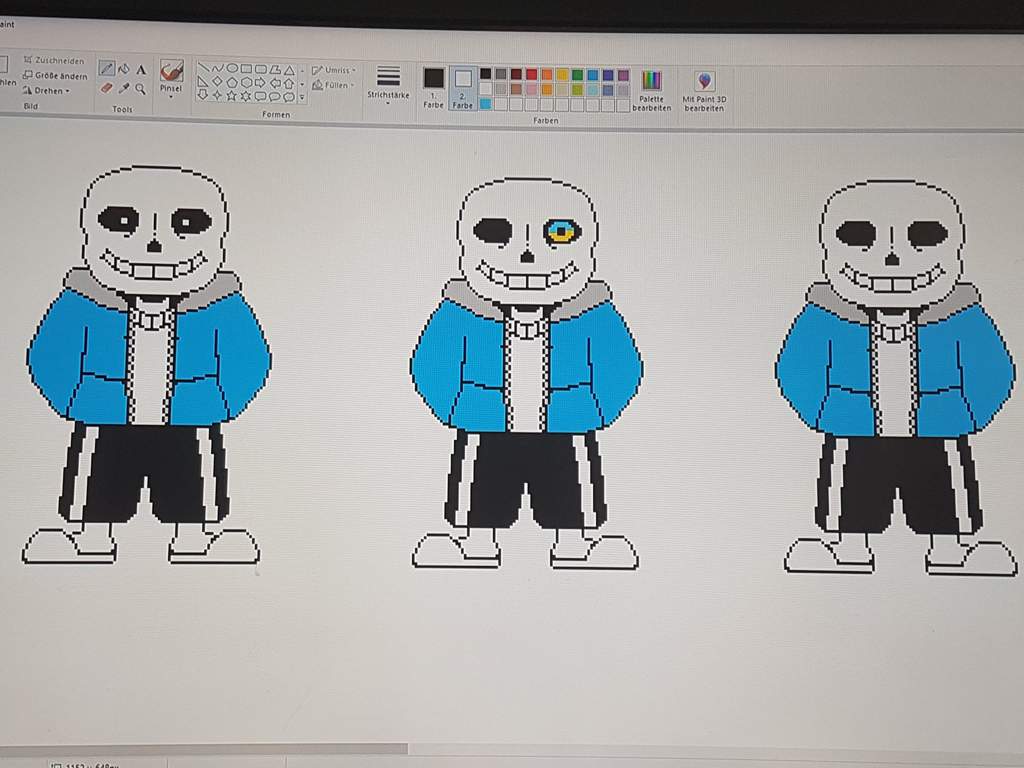
Task: Activate the 2. Farbe color slot
Action: (463, 88)
